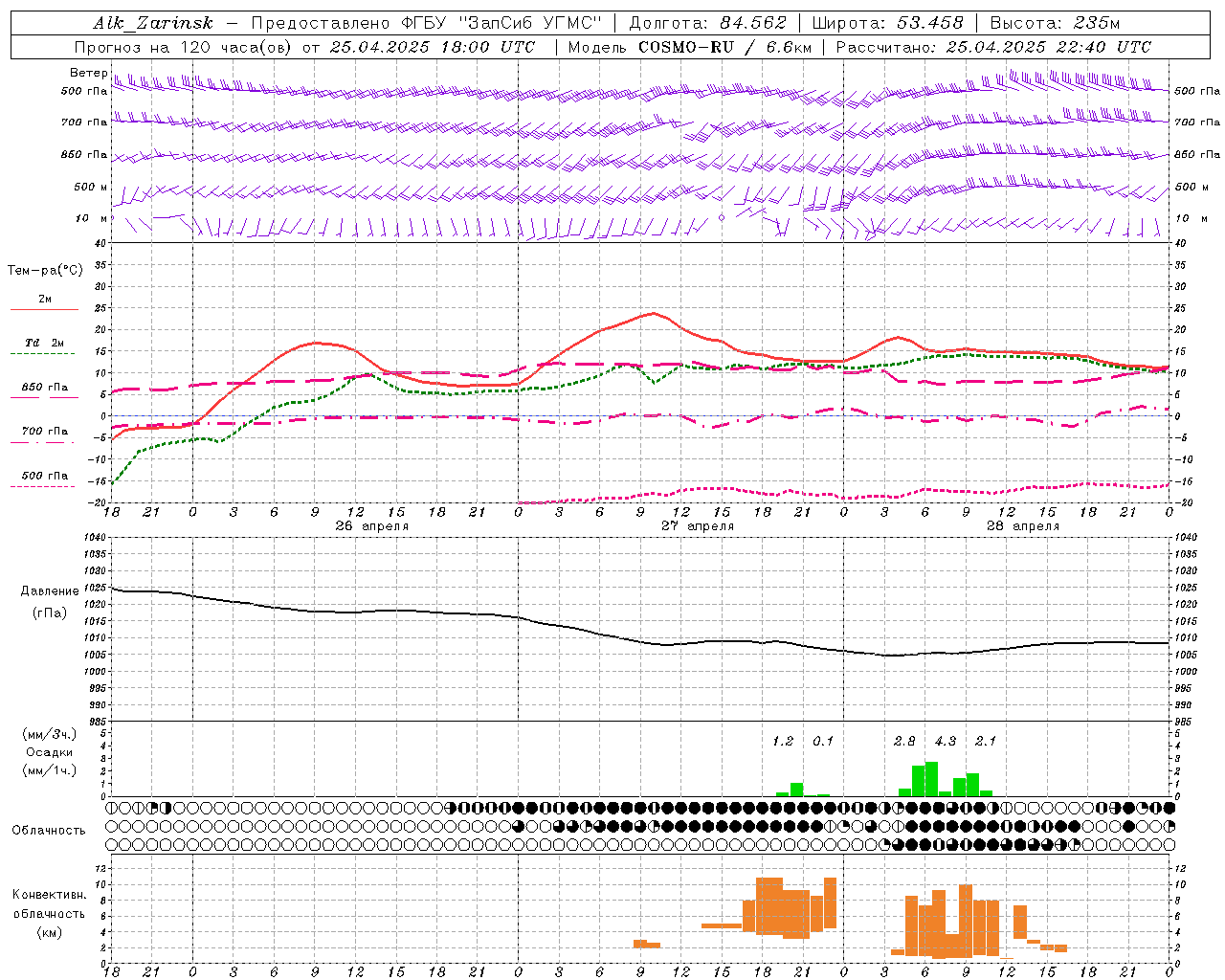Click the "ЗапСиб УГМС" provider name
The height and width of the screenshot is (980, 1225).
(x=530, y=23)
